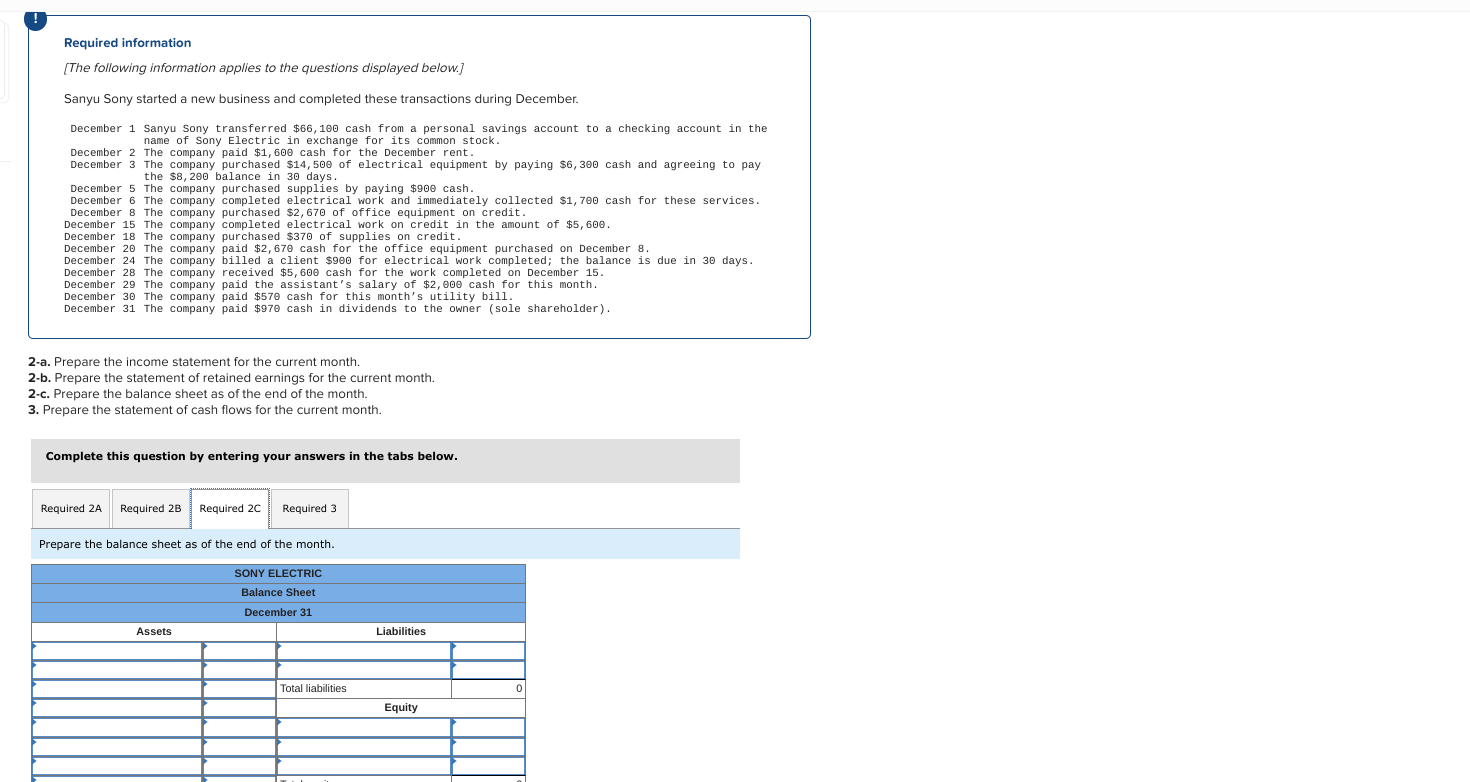Open first liability name dropdown under Liabilities

pos(364,651)
